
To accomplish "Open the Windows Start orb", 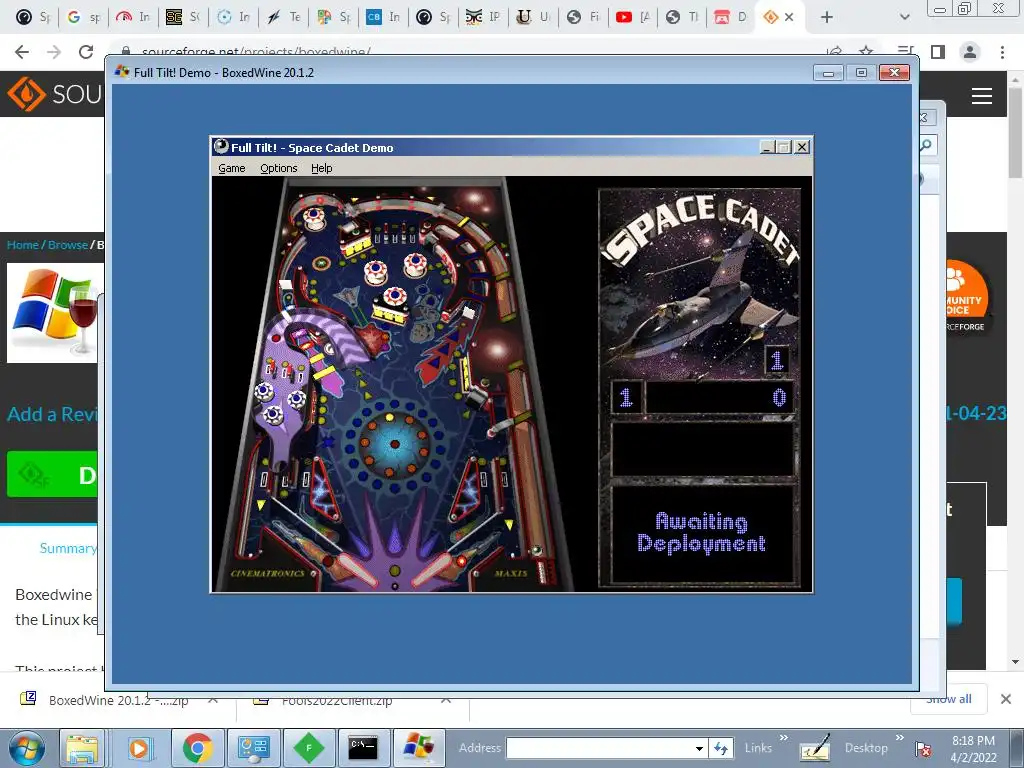I will pos(26,748).
